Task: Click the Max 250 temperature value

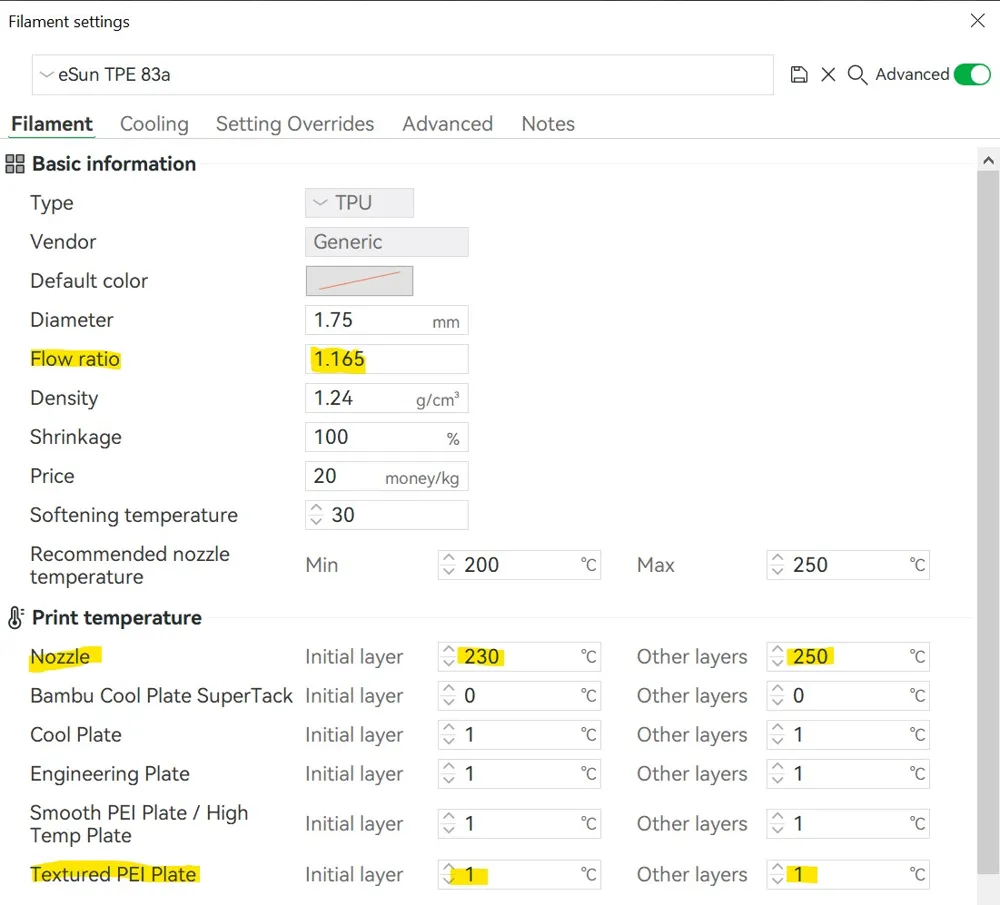Action: tap(810, 564)
